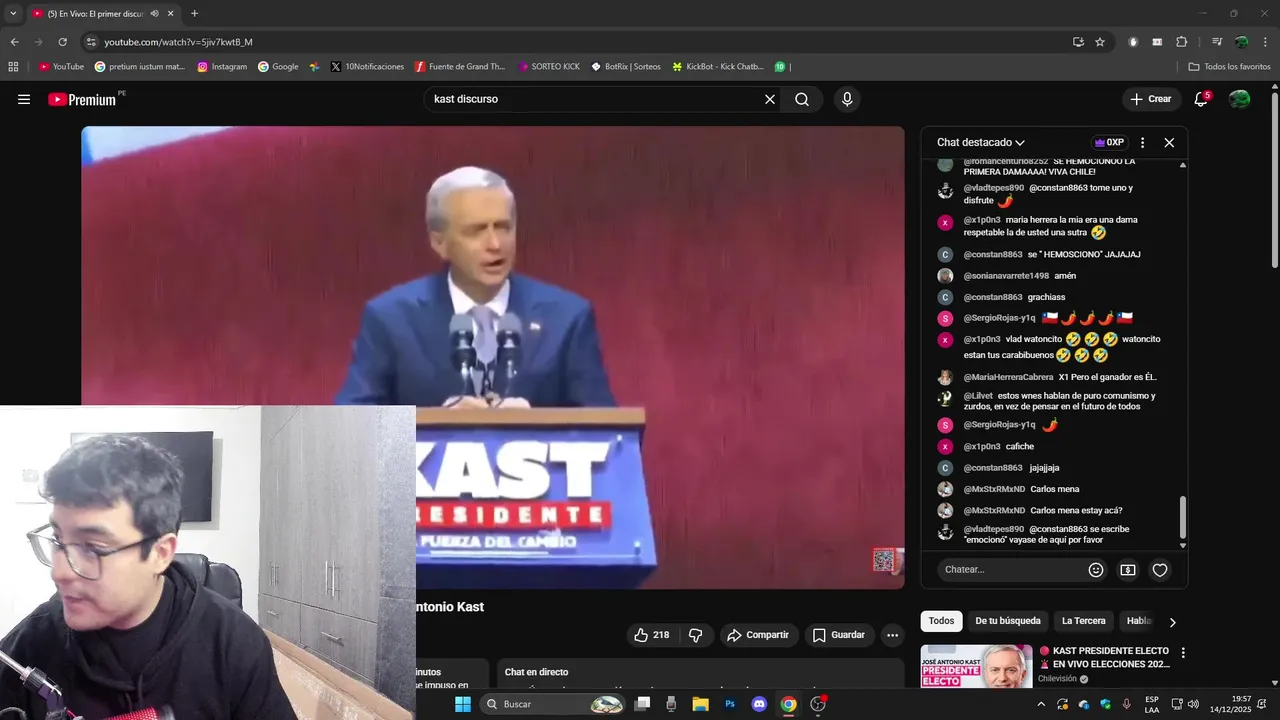Open Chrome extensions puzzle icon
This screenshot has width=1280, height=720.
click(x=1181, y=42)
